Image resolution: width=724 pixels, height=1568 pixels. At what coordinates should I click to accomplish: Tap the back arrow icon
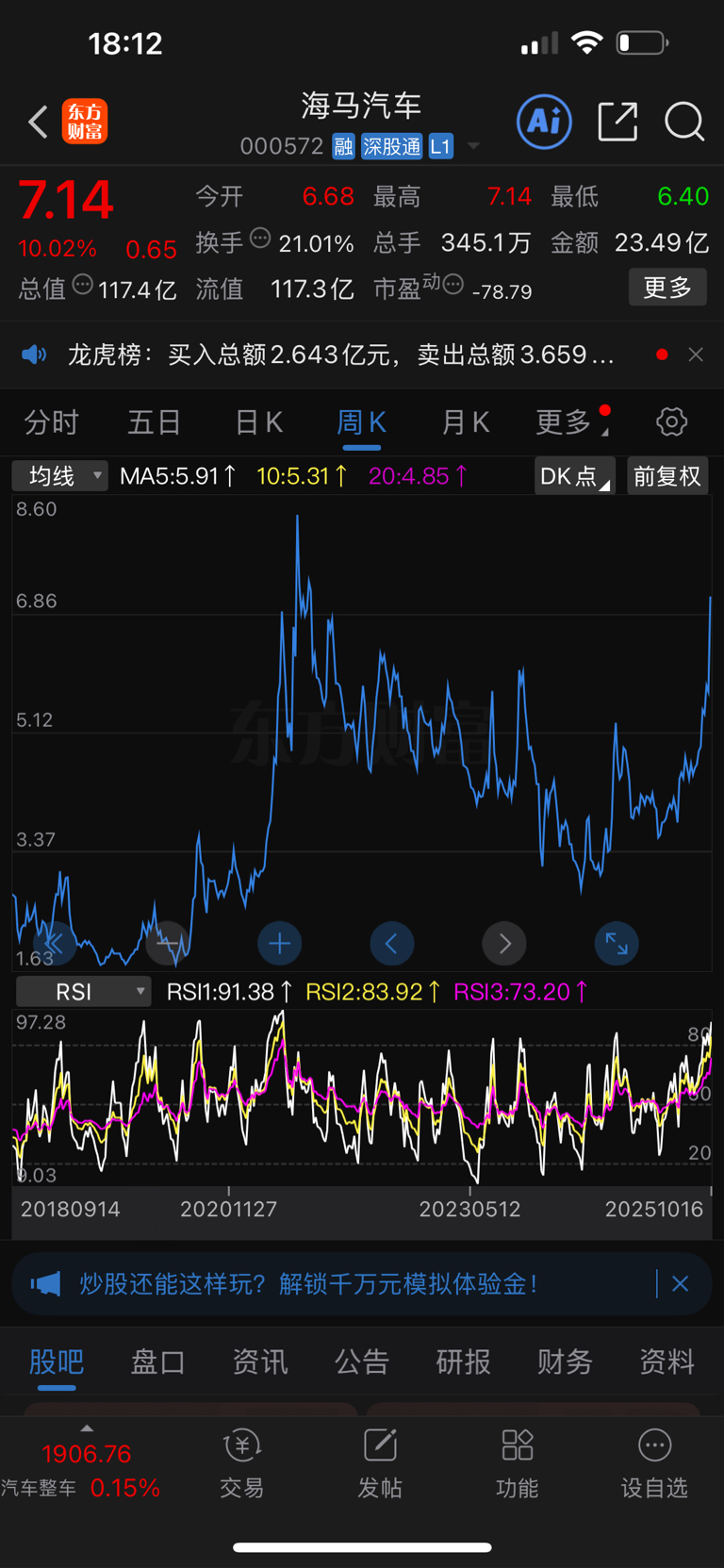tap(38, 123)
